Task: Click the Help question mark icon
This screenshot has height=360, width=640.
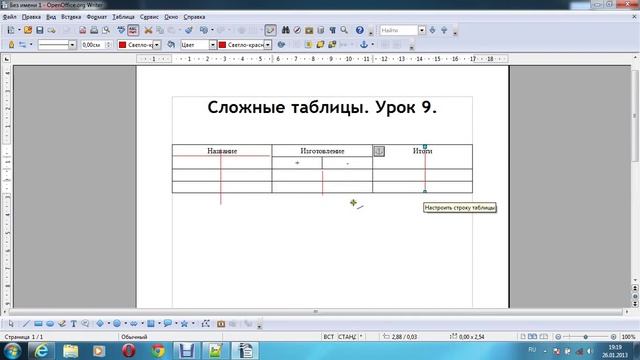Action: coord(360,30)
